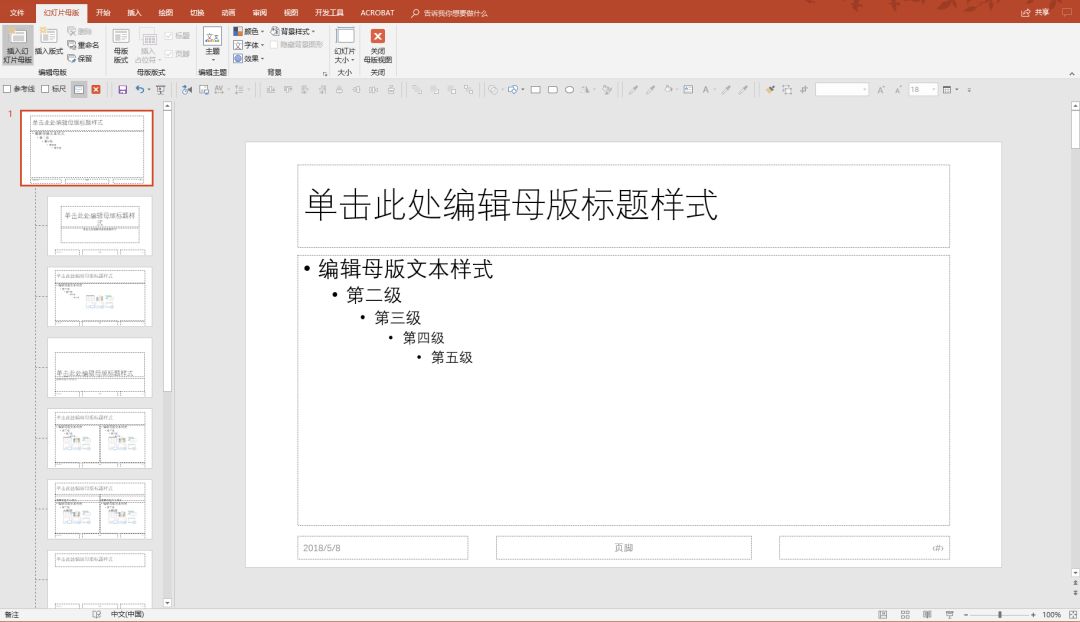This screenshot has height=622, width=1080.
Task: Click the Master Layout (母版版式) icon
Action: pos(120,44)
